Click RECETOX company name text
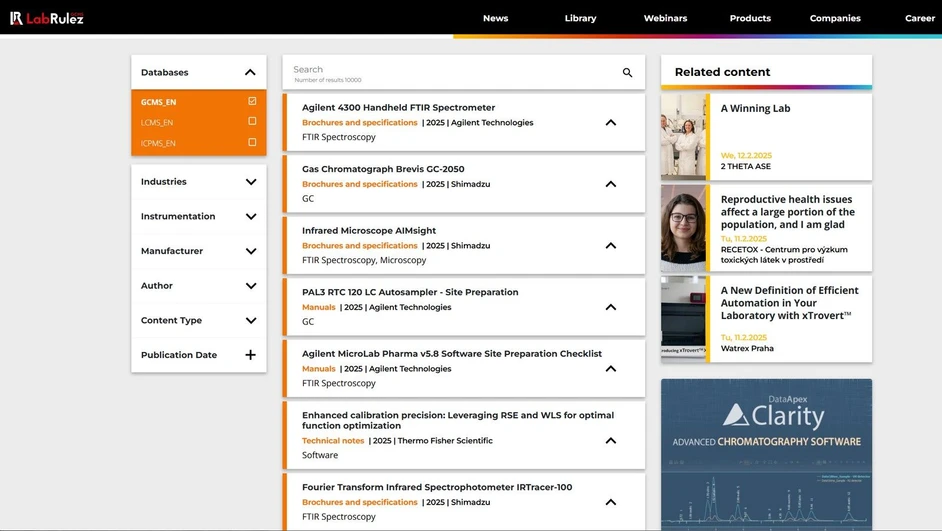 tap(784, 255)
